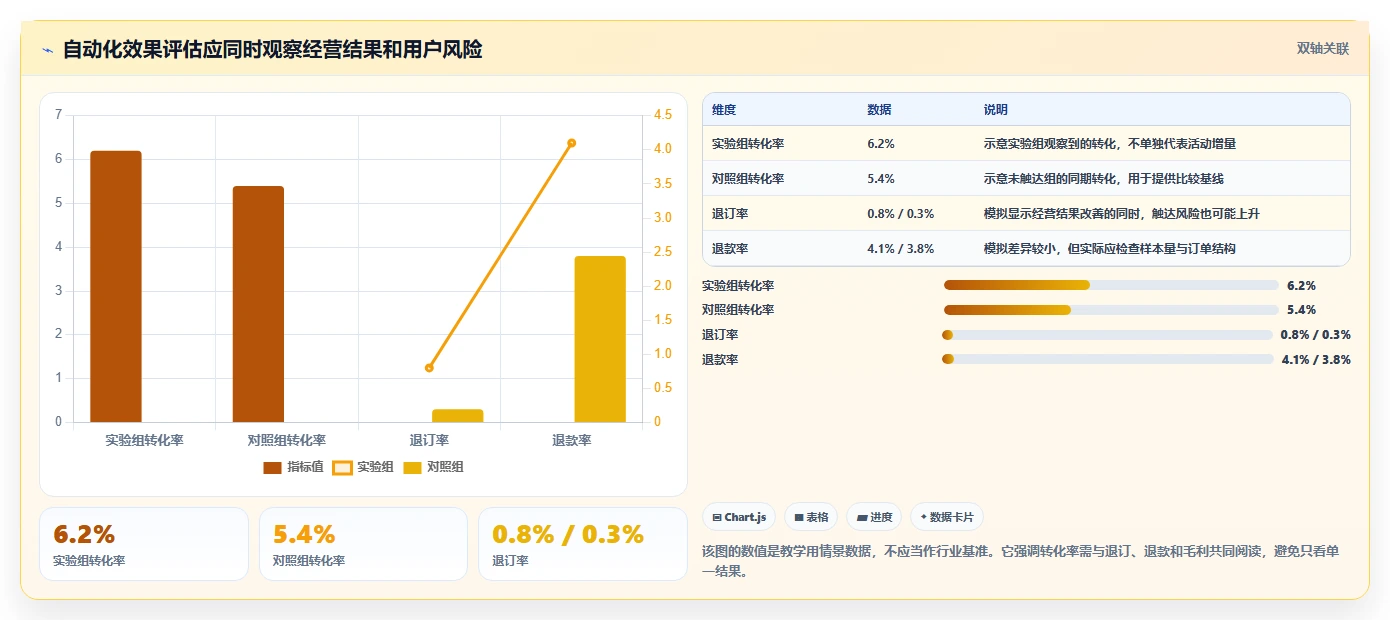Click the 4.1% / 3.8% value beside the progress bar
1390x620 pixels.
(1316, 359)
